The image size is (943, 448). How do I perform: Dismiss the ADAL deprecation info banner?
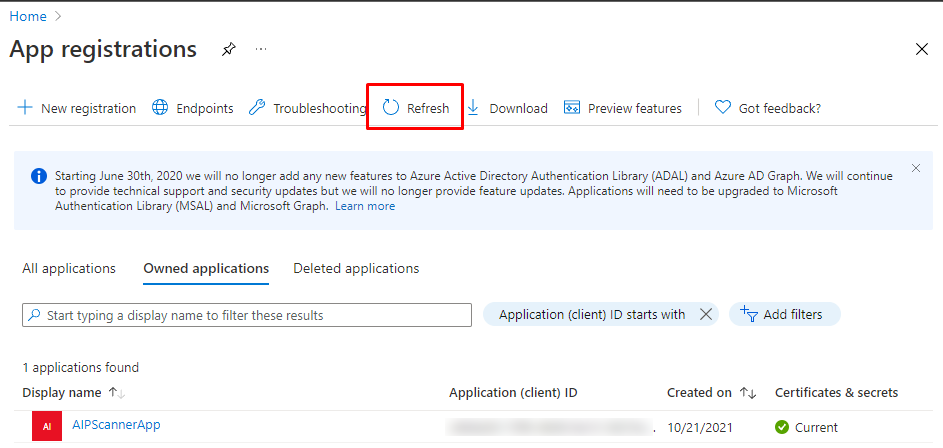(x=915, y=169)
